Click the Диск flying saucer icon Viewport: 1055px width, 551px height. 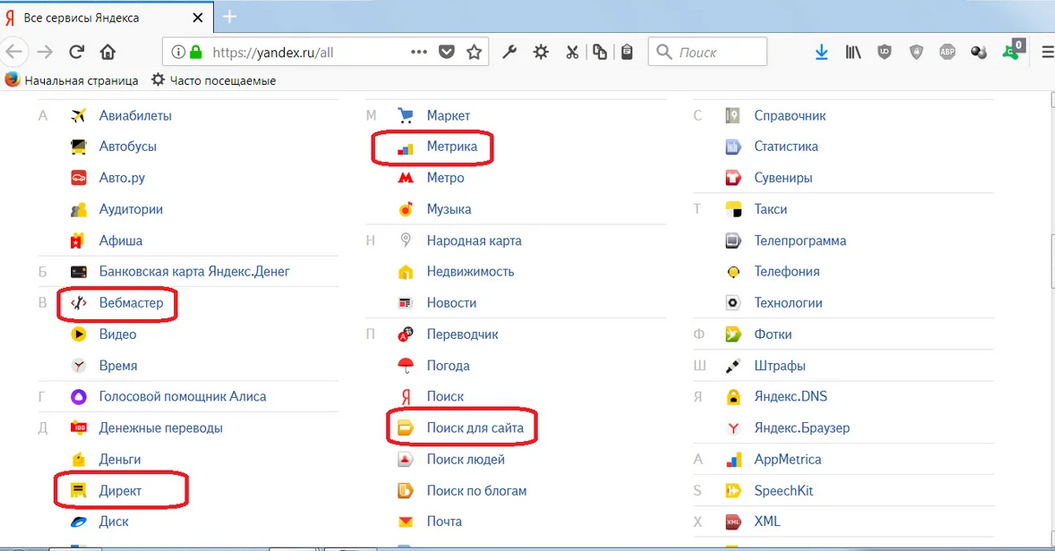(x=79, y=521)
